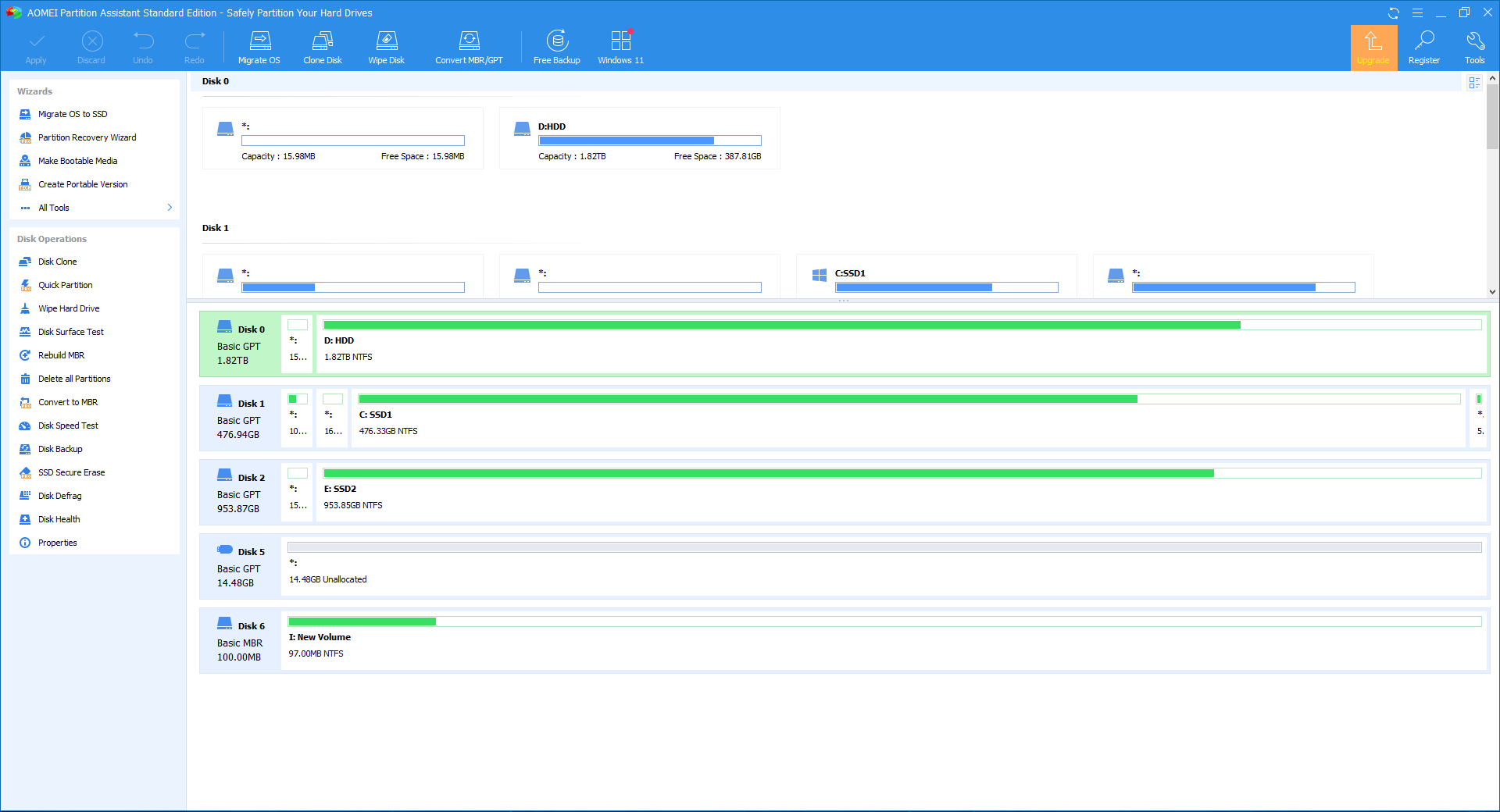This screenshot has height=812, width=1500.
Task: Expand the All Tools submenu
Action: coord(95,208)
